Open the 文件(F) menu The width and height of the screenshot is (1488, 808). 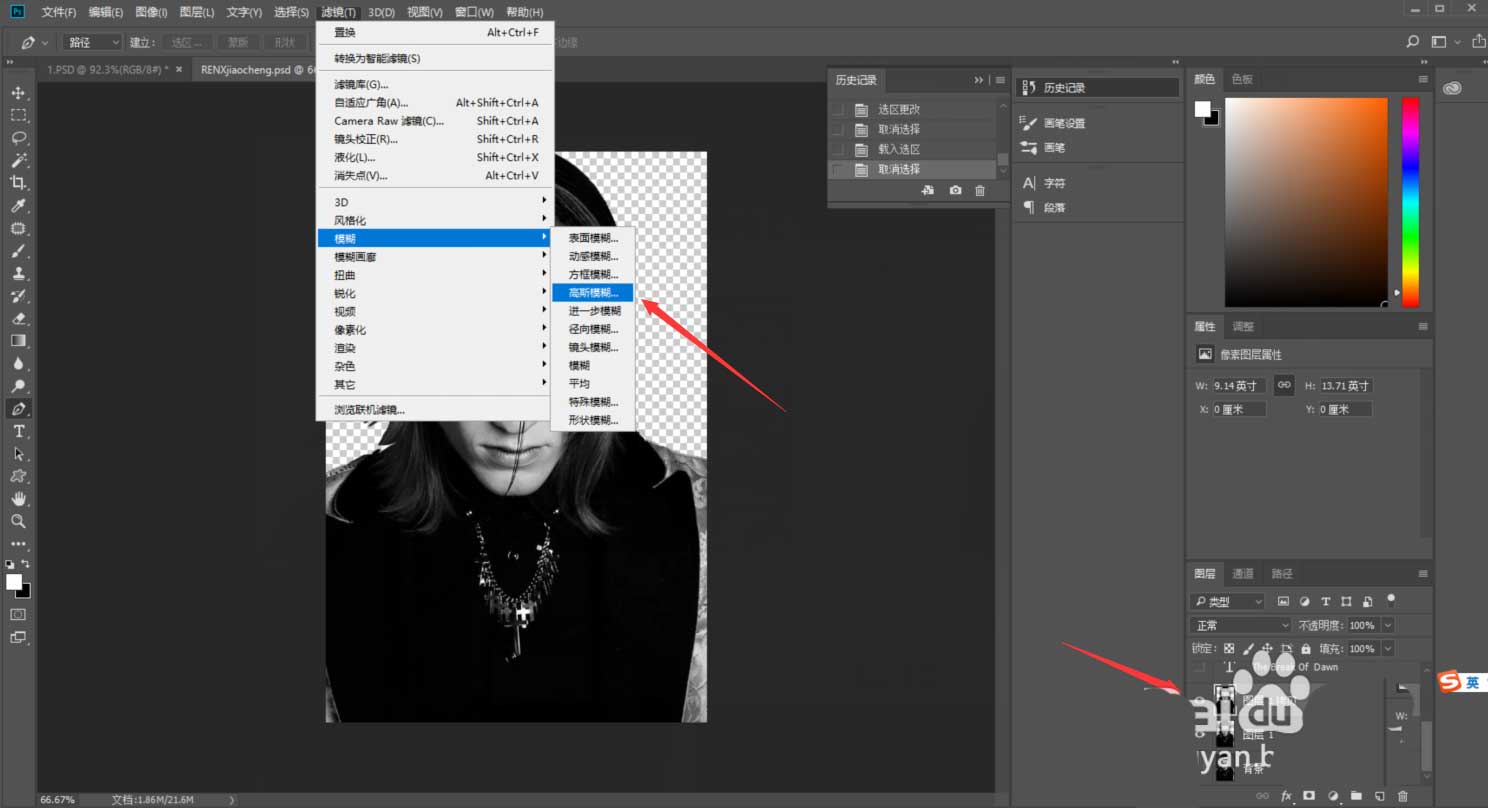pyautogui.click(x=59, y=12)
